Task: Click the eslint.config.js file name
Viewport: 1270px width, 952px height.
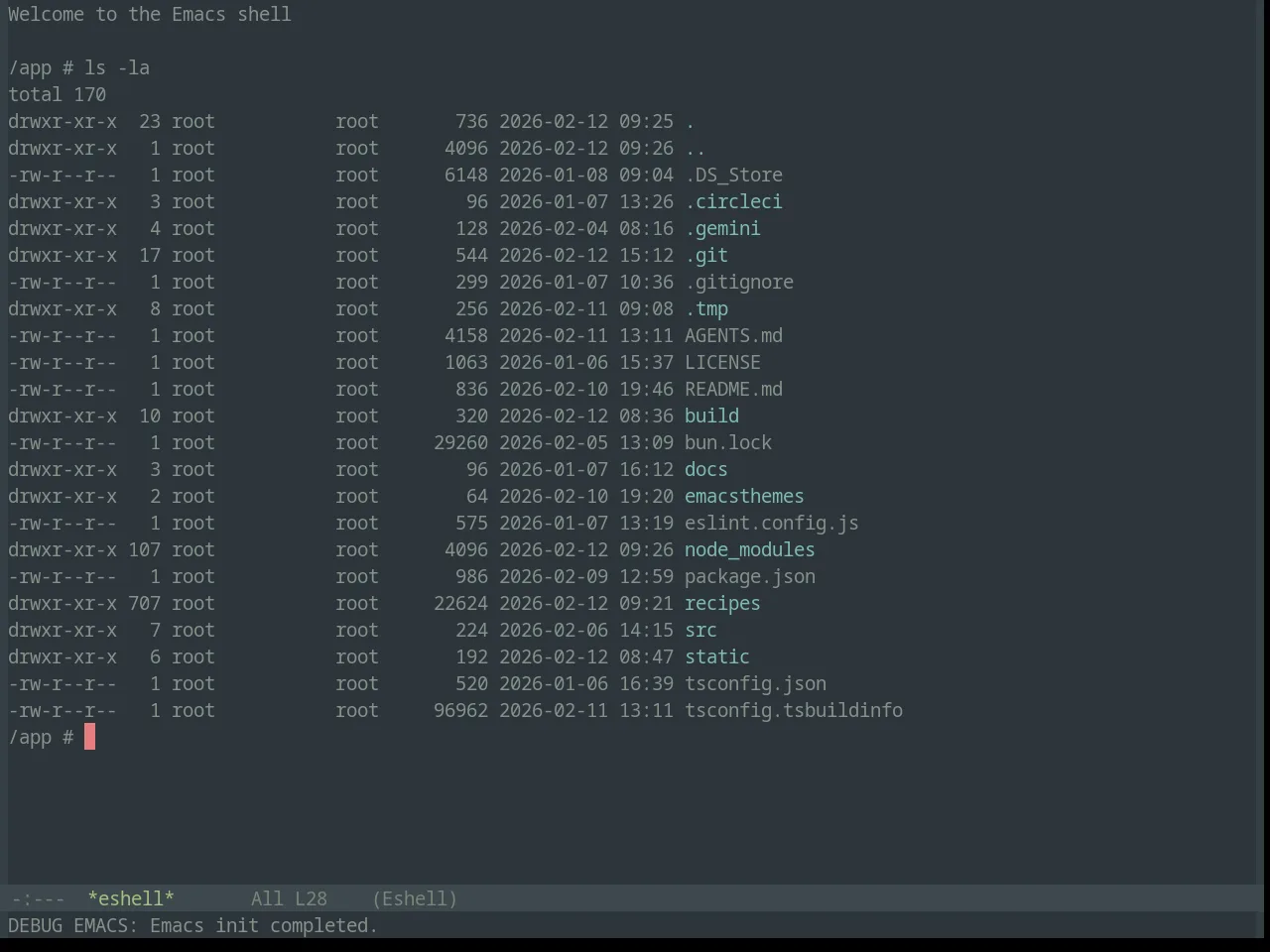Action: coord(772,523)
